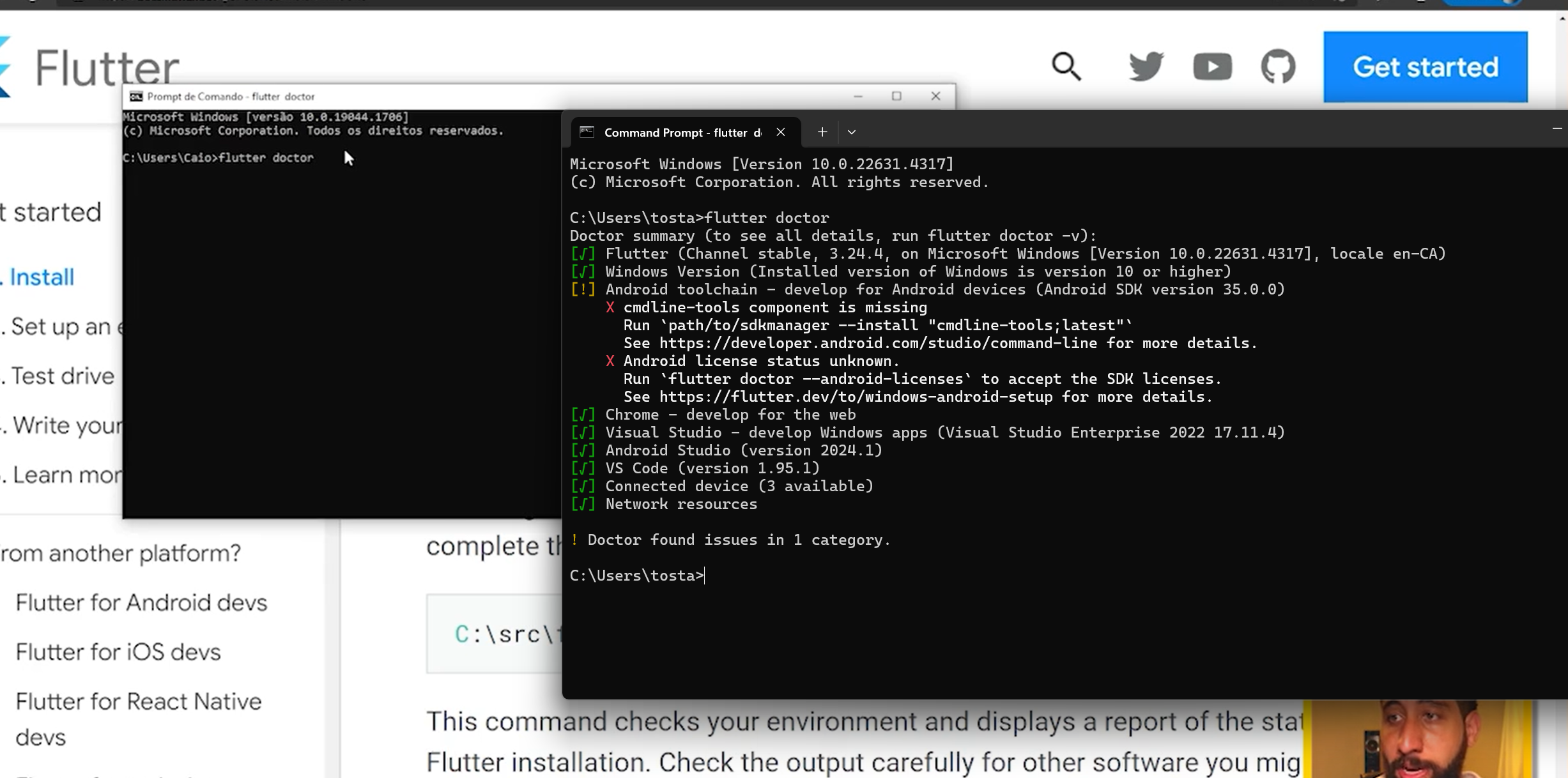Open Flutter's GitHub repository icon
The image size is (1568, 778).
pos(1278,66)
